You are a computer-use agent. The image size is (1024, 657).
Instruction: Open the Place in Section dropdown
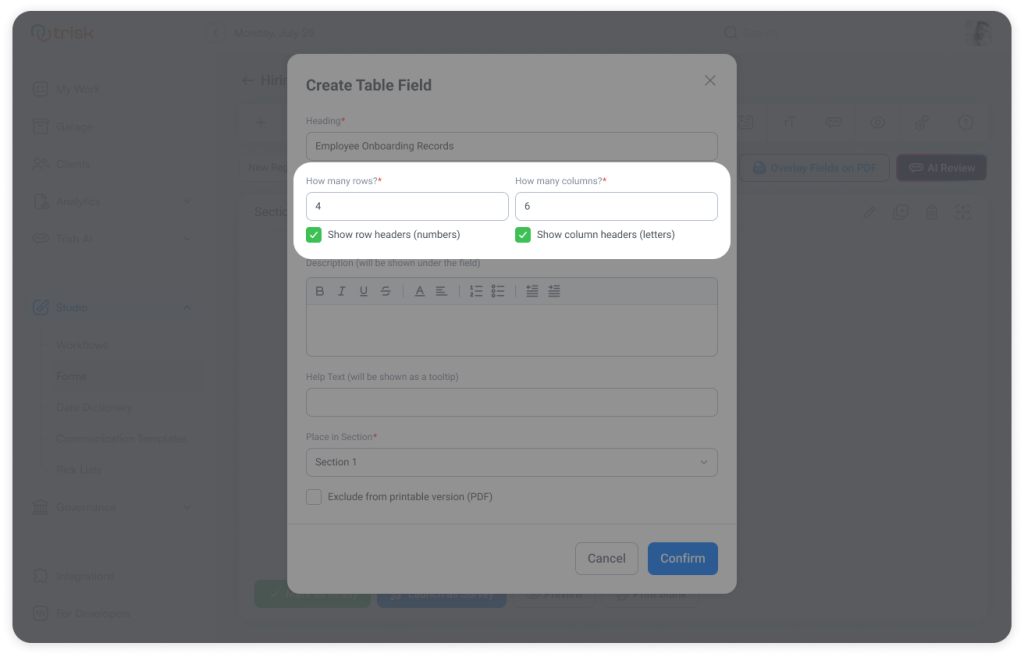(x=511, y=462)
